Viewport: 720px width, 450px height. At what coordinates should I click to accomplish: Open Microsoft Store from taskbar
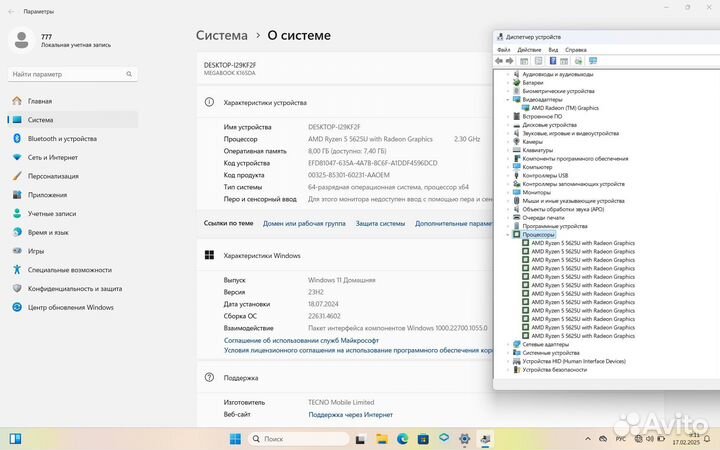(423, 439)
